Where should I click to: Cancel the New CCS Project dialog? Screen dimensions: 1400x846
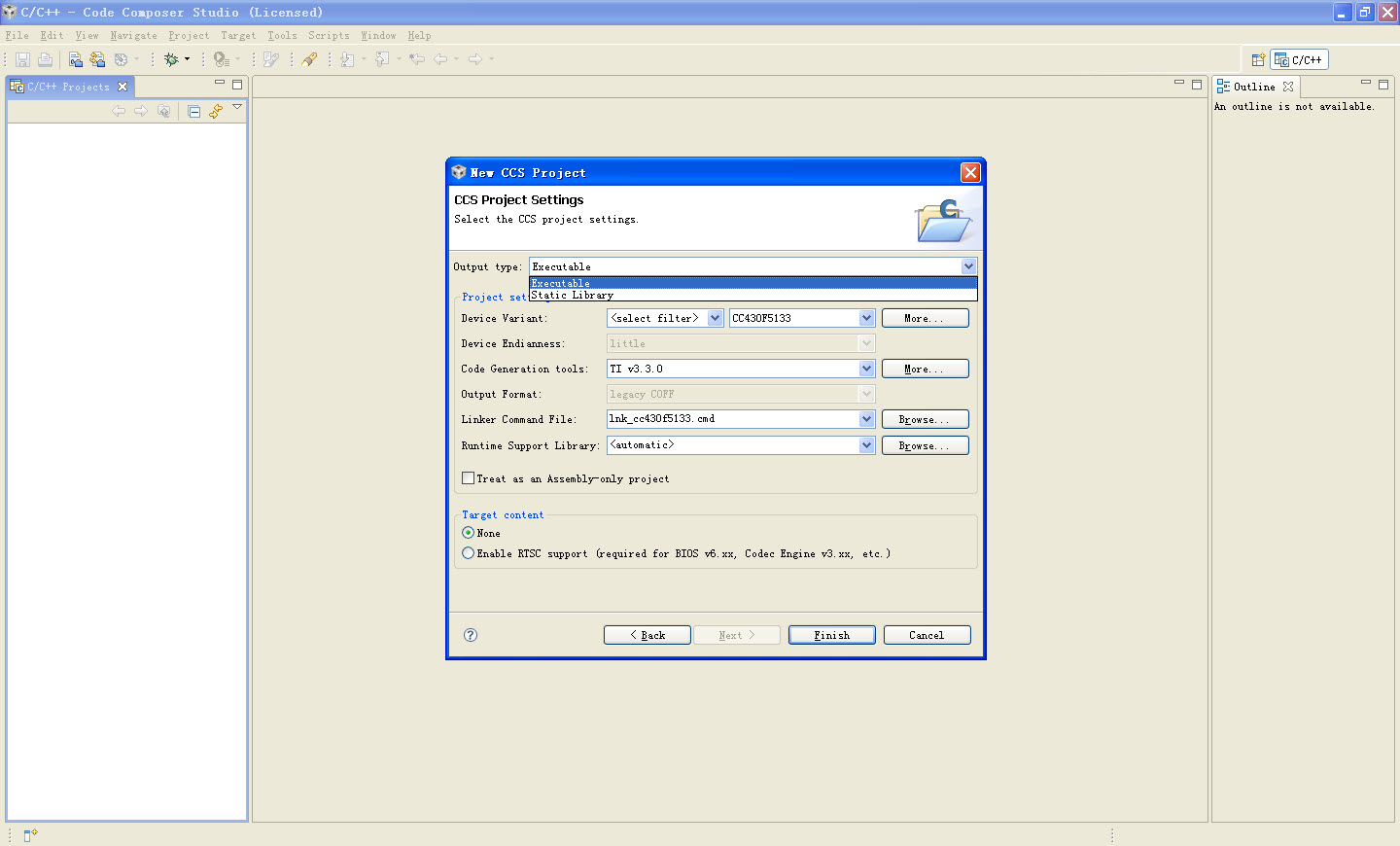point(927,635)
